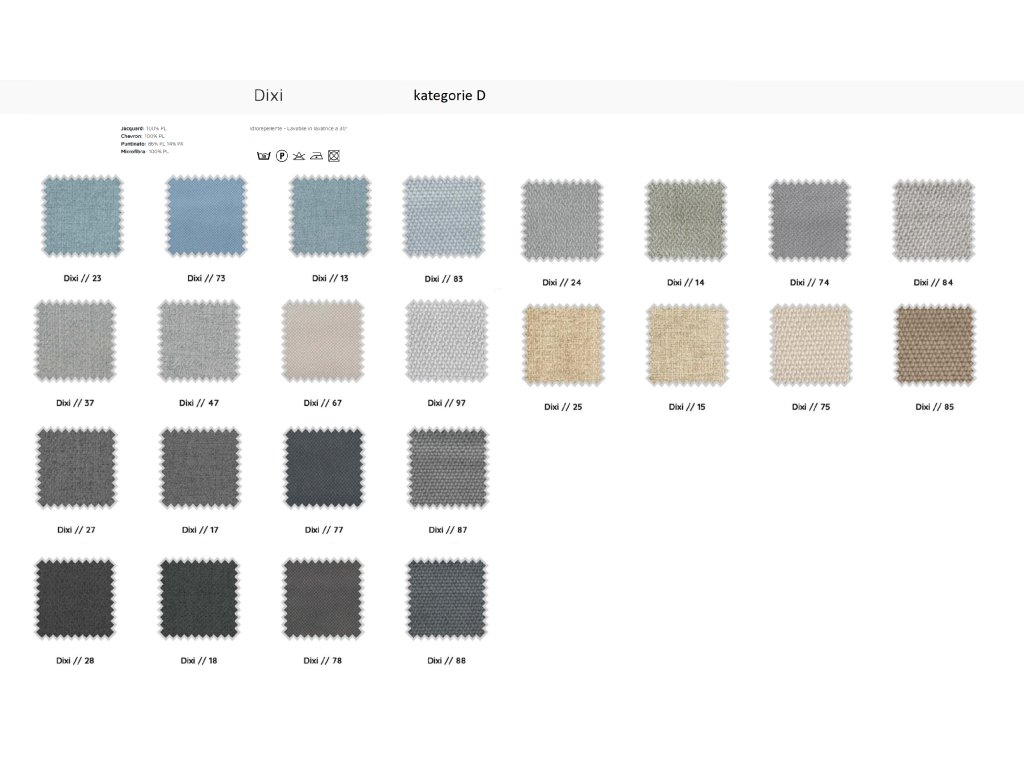Select the cream Dixi 67 fabric swatch

pyautogui.click(x=323, y=341)
